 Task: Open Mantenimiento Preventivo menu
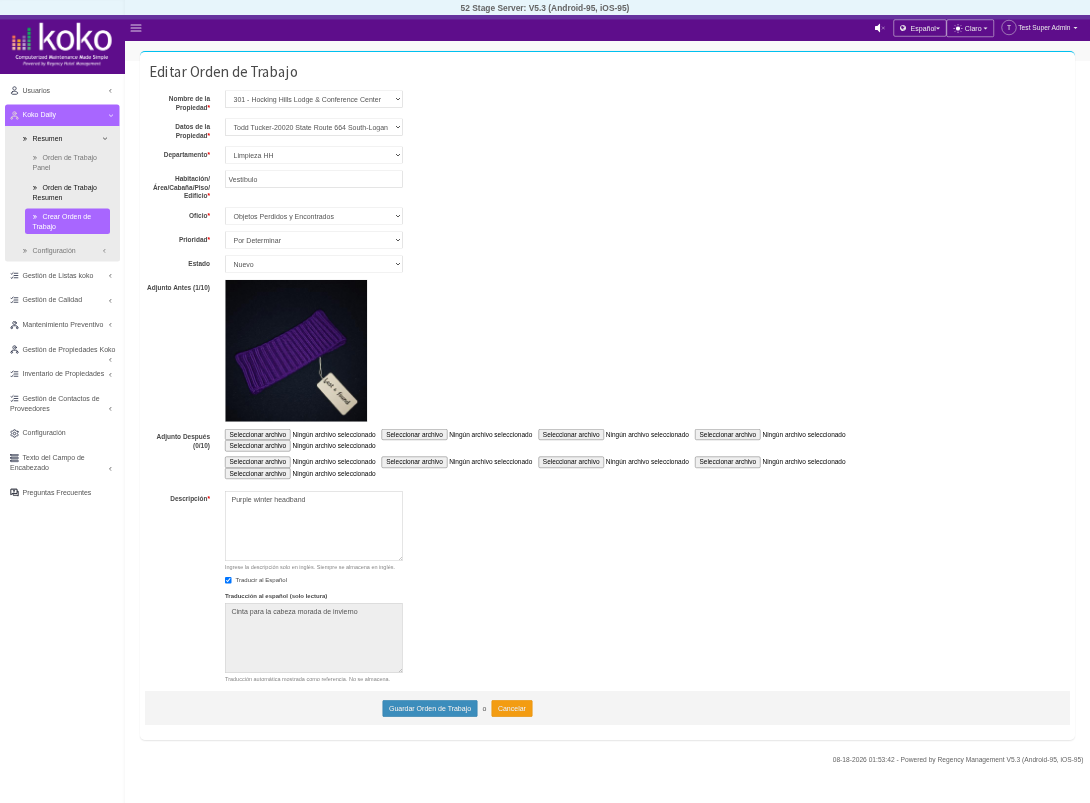coord(62,325)
